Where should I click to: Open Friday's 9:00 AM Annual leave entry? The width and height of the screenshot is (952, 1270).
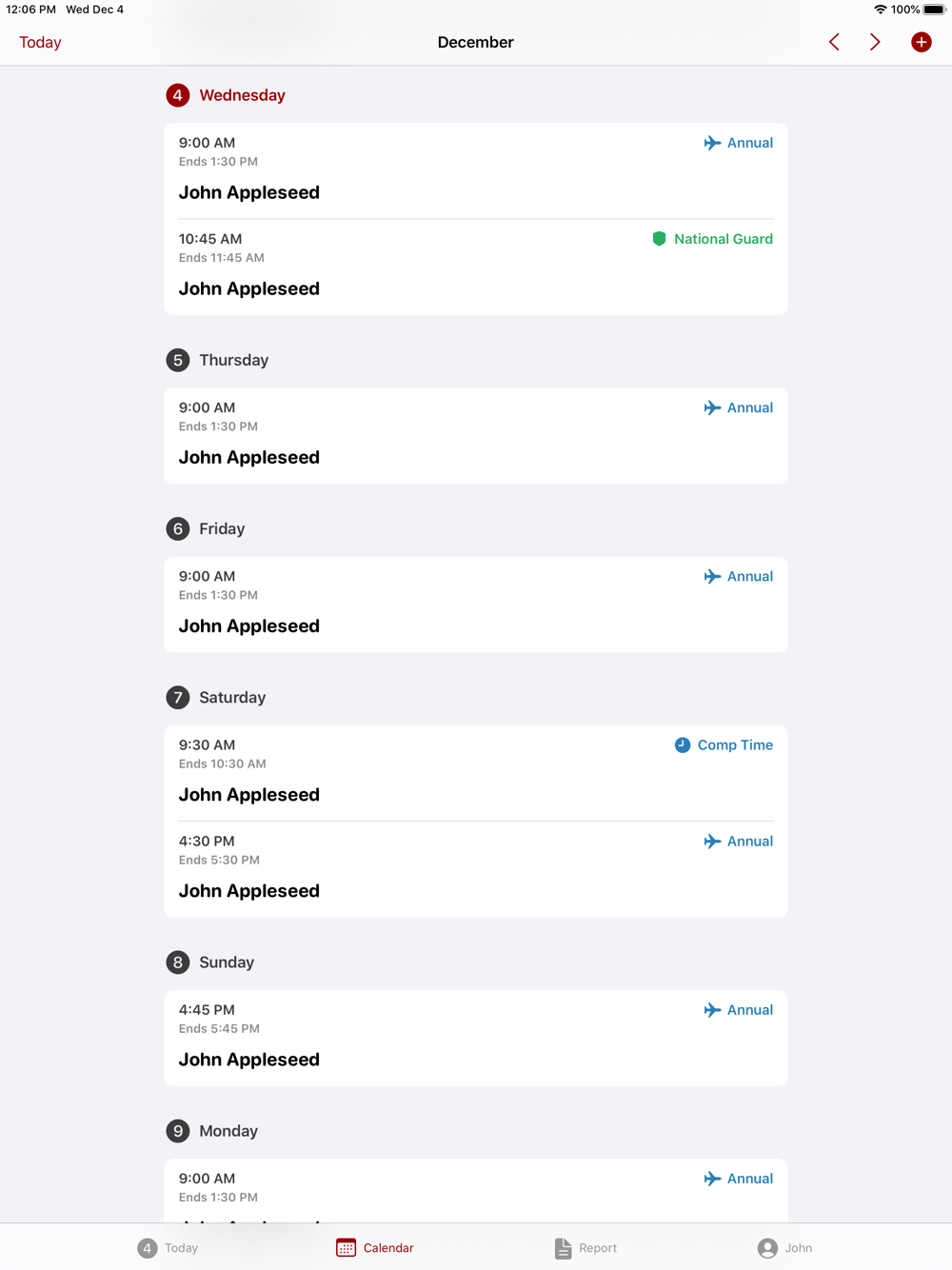[476, 605]
